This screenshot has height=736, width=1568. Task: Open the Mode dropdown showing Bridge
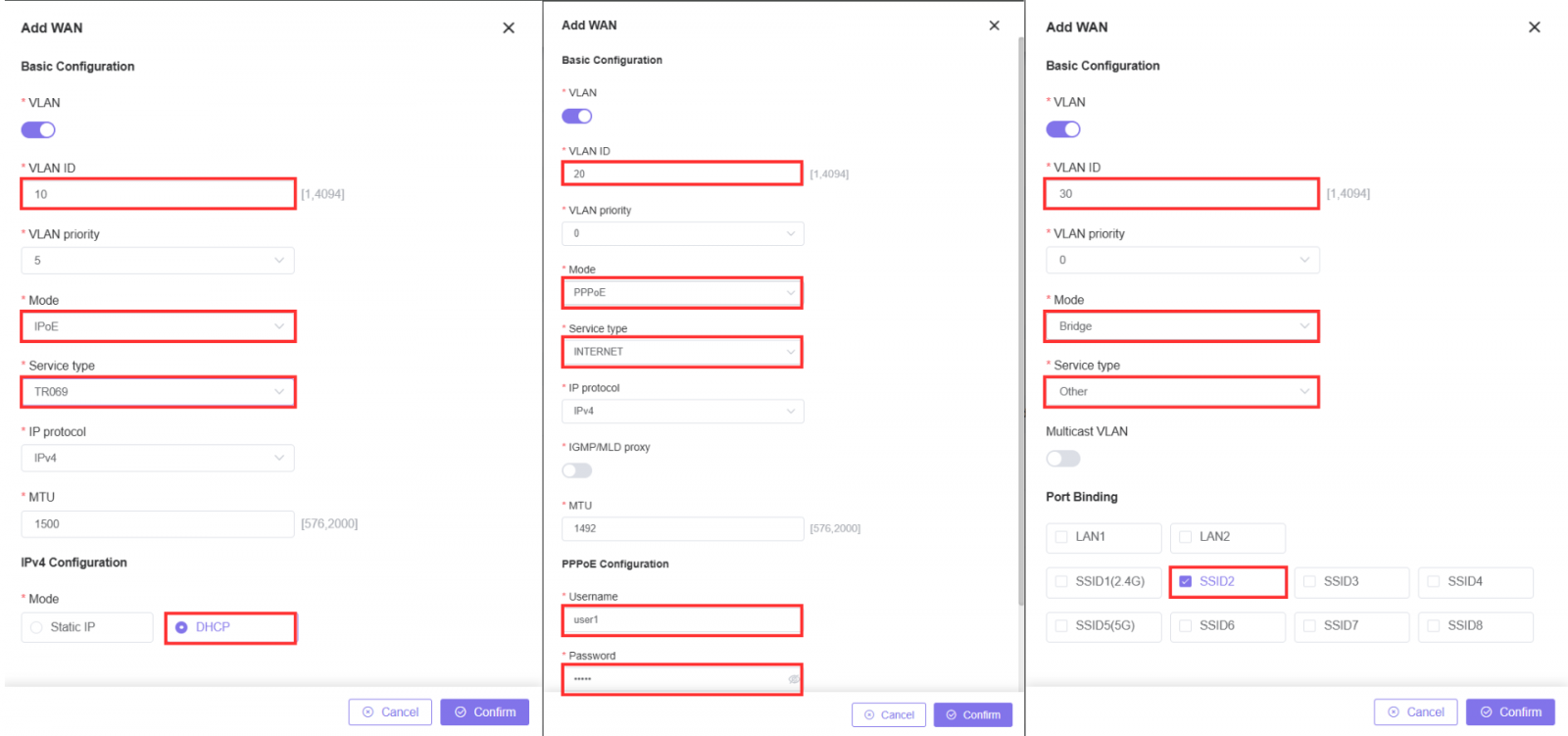(x=1182, y=326)
